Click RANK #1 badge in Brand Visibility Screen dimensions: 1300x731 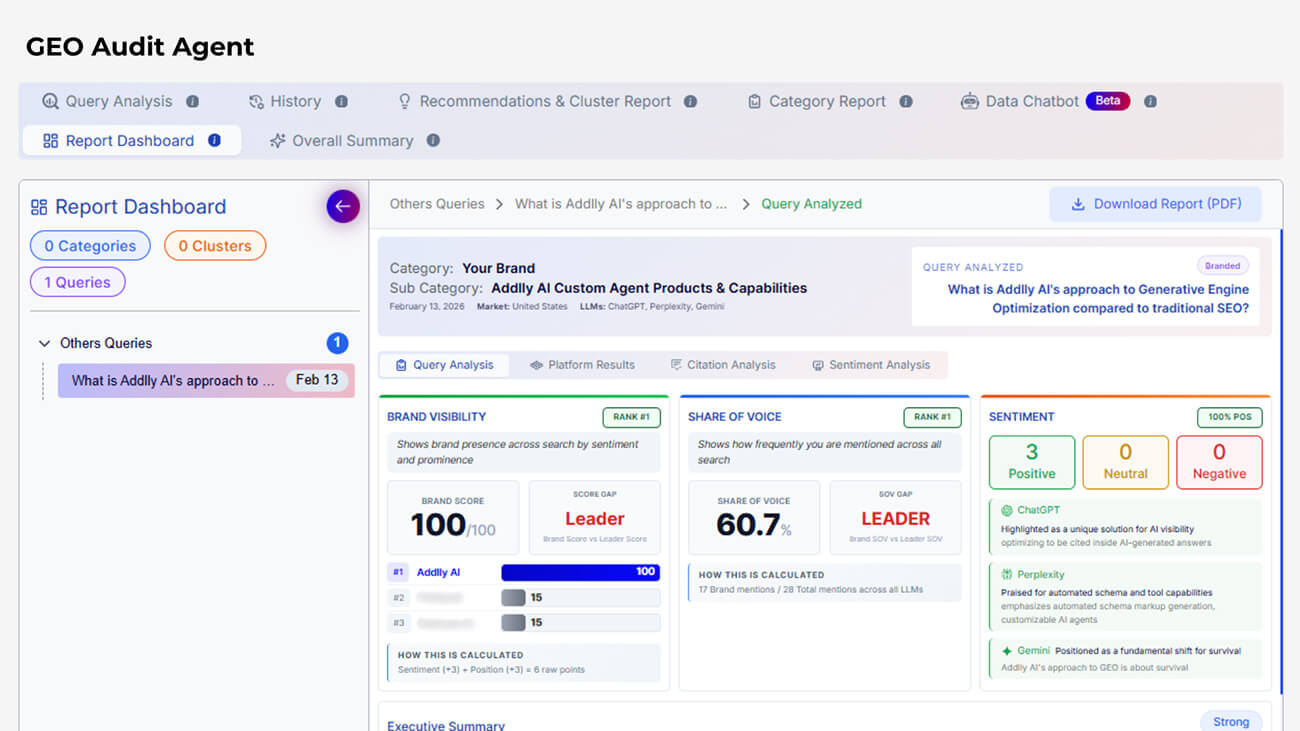631,417
